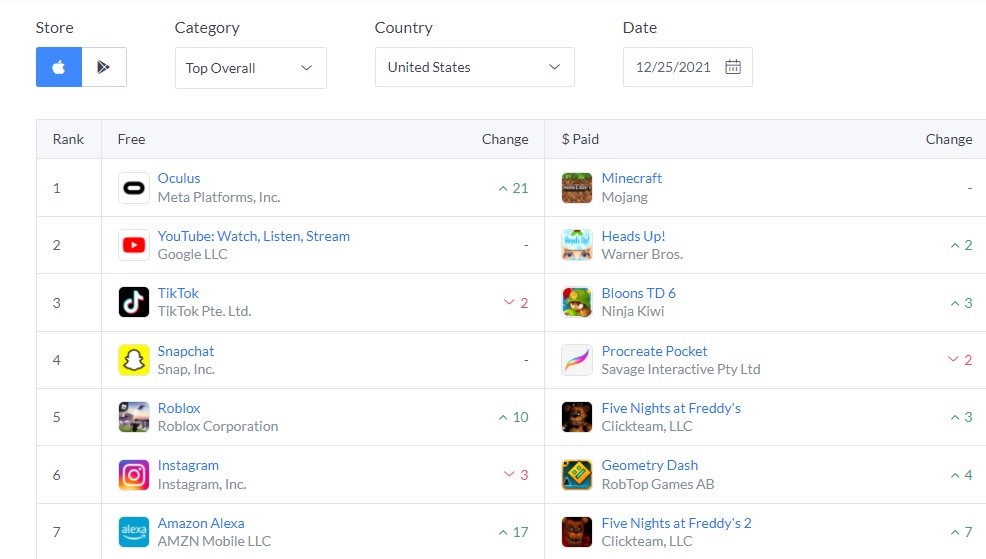Open the Category dropdown showing Top Overall
The height and width of the screenshot is (559, 986).
pos(250,68)
